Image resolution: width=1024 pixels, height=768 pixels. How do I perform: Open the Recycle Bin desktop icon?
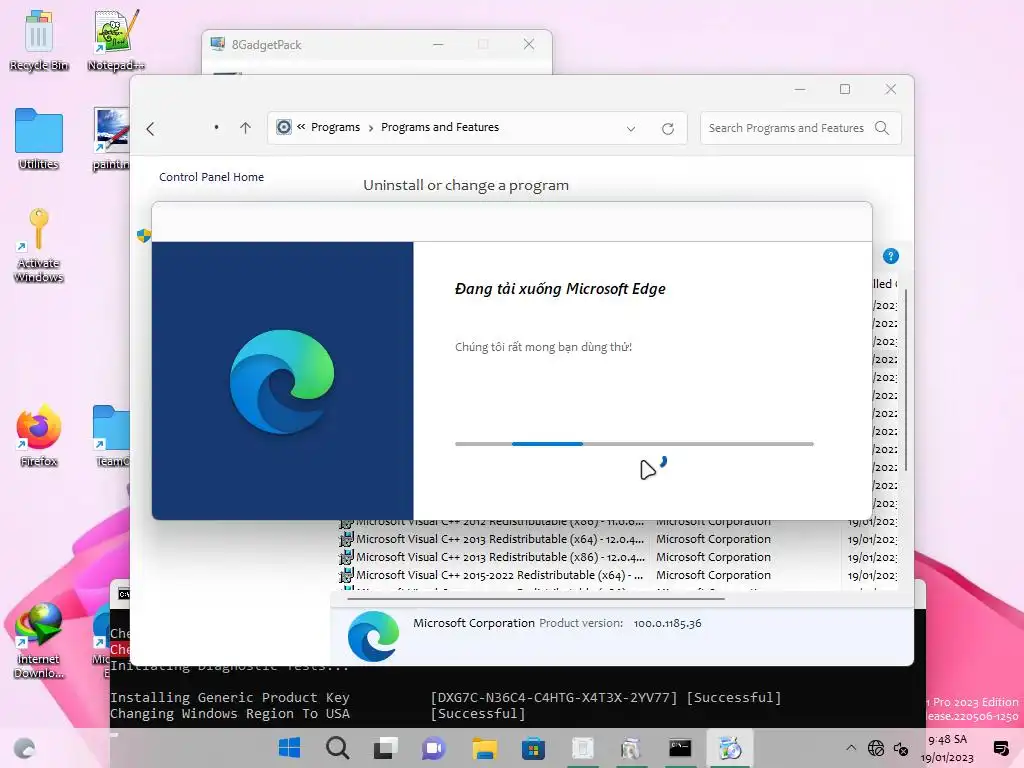tap(39, 40)
